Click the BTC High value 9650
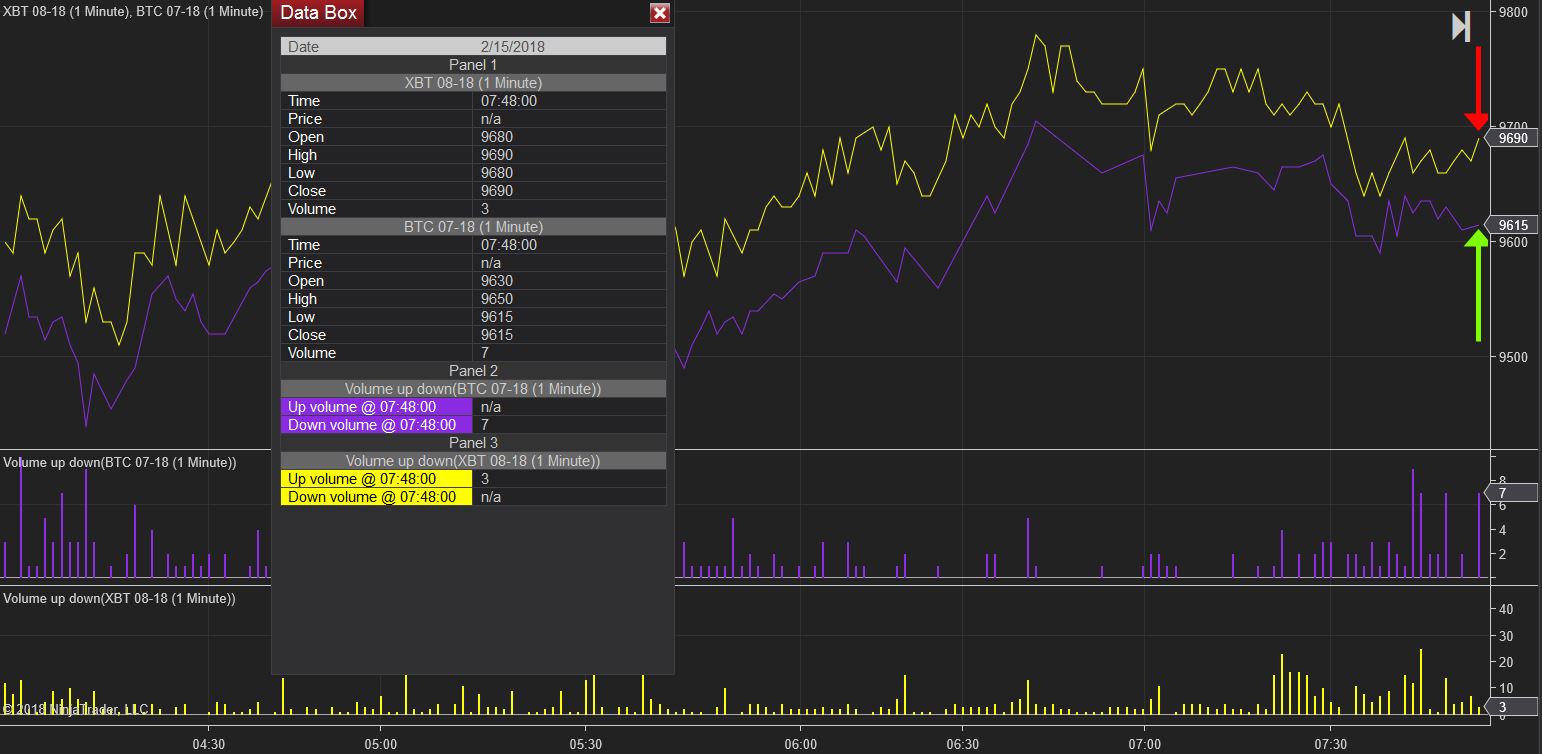Screen dimensions: 1542x754 497,299
